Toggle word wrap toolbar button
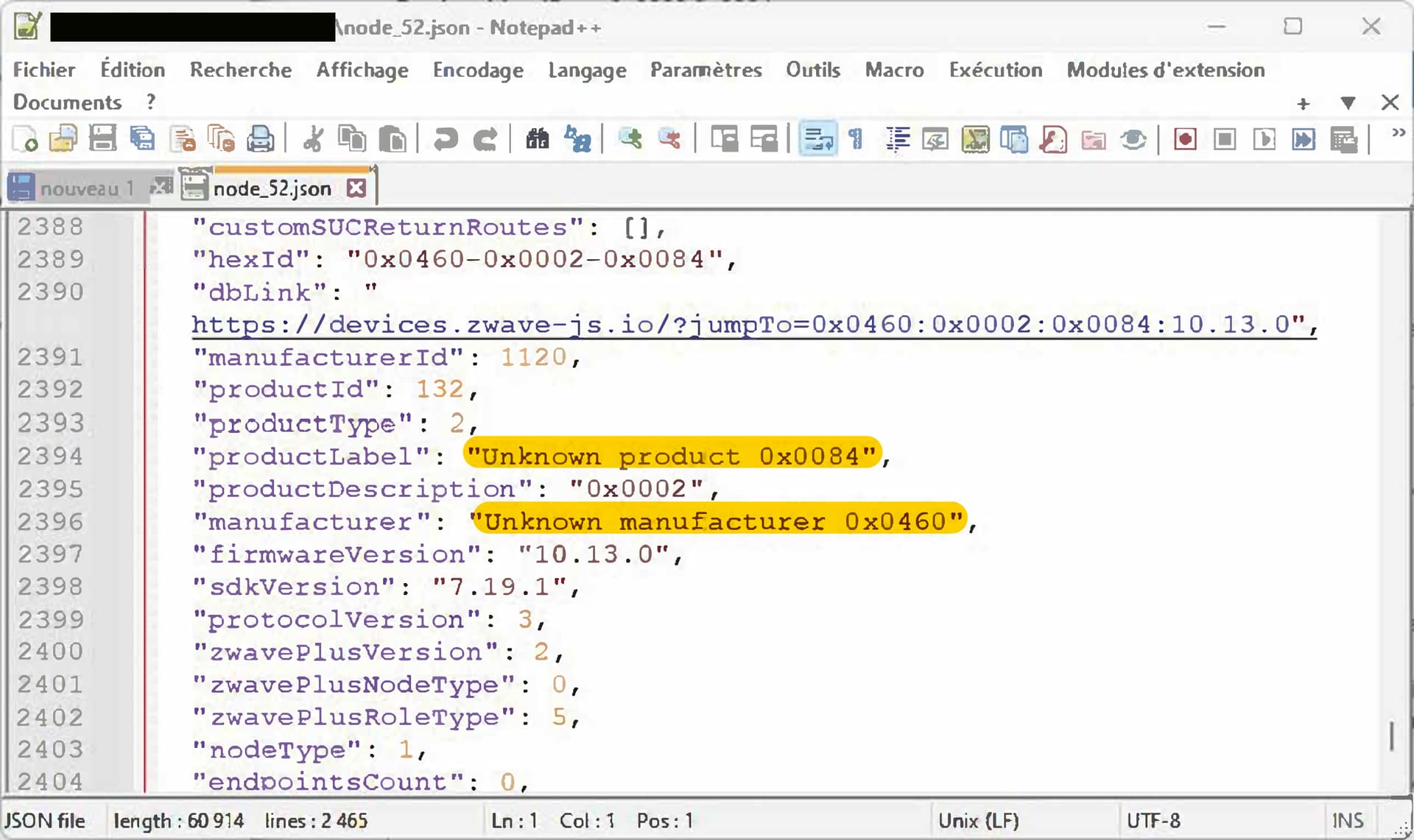Image resolution: width=1414 pixels, height=840 pixels. click(x=817, y=138)
